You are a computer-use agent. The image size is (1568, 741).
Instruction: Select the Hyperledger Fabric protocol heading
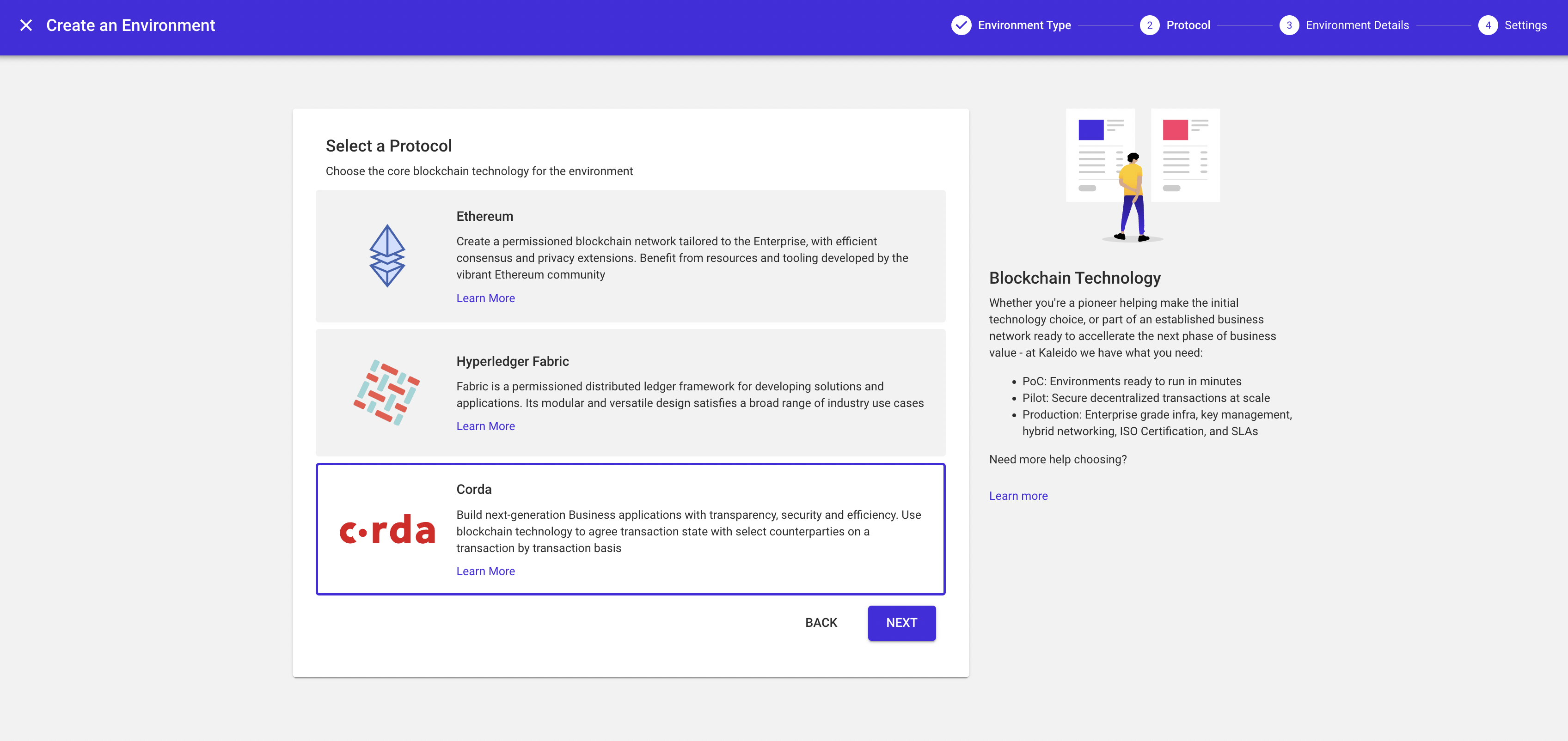(x=513, y=361)
